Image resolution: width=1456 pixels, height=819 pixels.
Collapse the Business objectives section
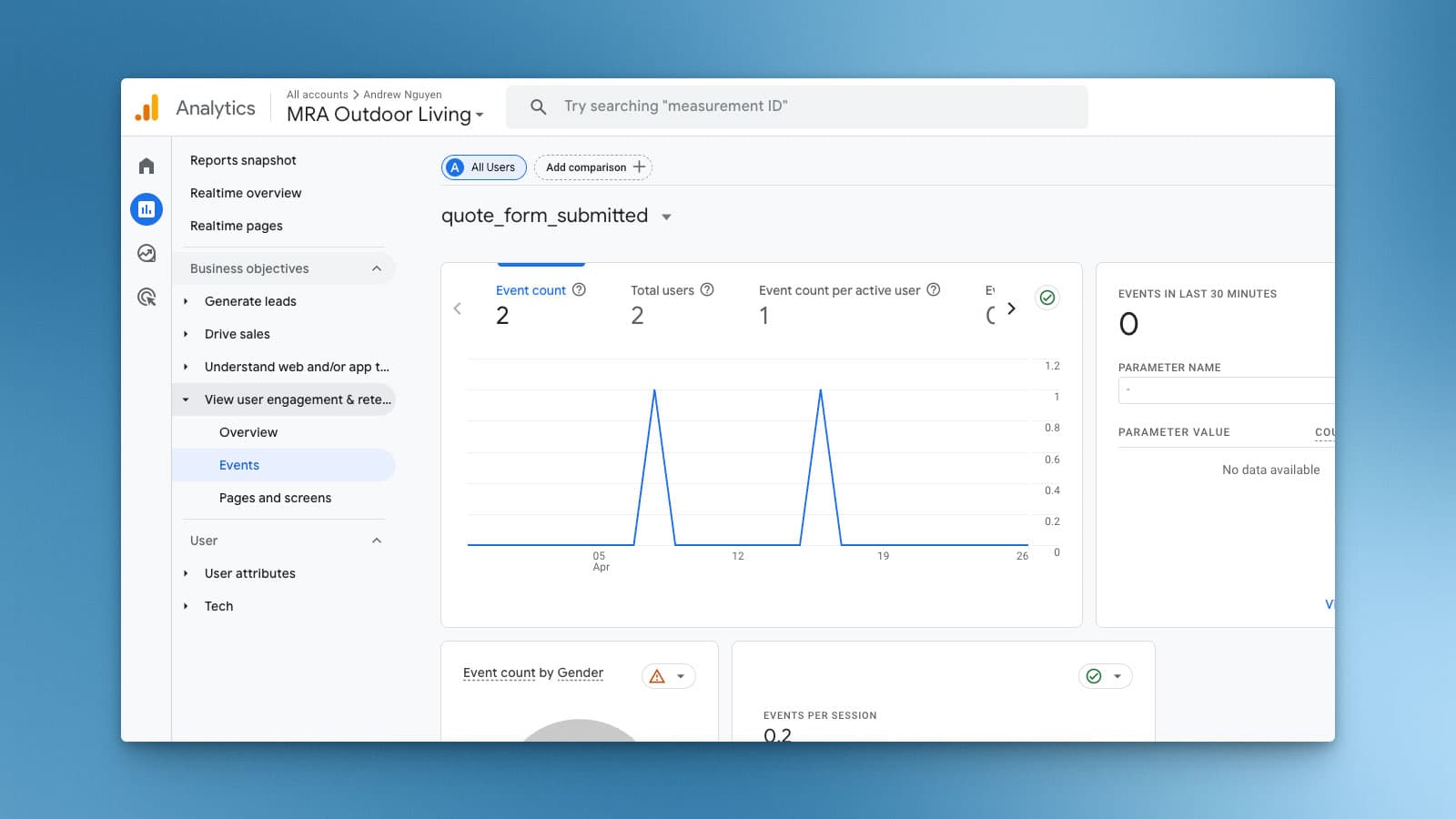tap(377, 268)
